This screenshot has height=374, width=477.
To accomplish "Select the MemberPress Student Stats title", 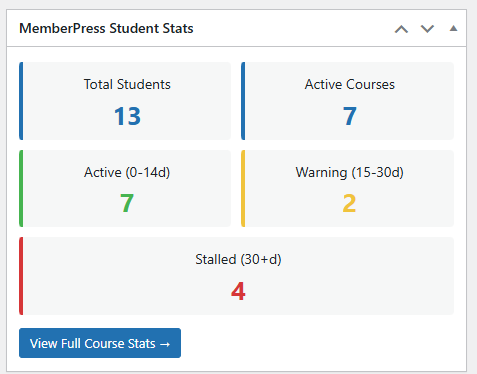I will pos(106,28).
